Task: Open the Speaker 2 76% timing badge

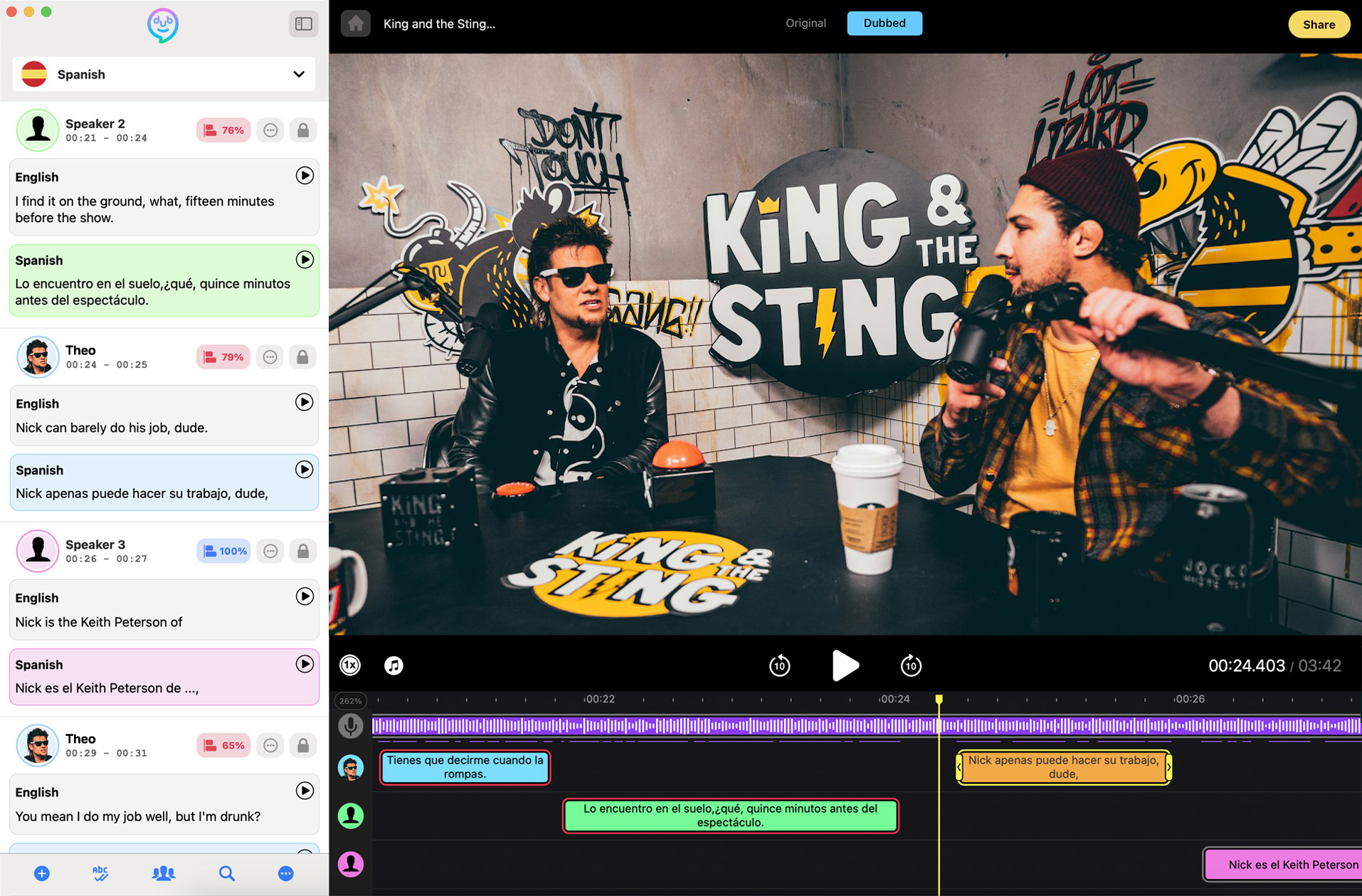Action: tap(223, 130)
